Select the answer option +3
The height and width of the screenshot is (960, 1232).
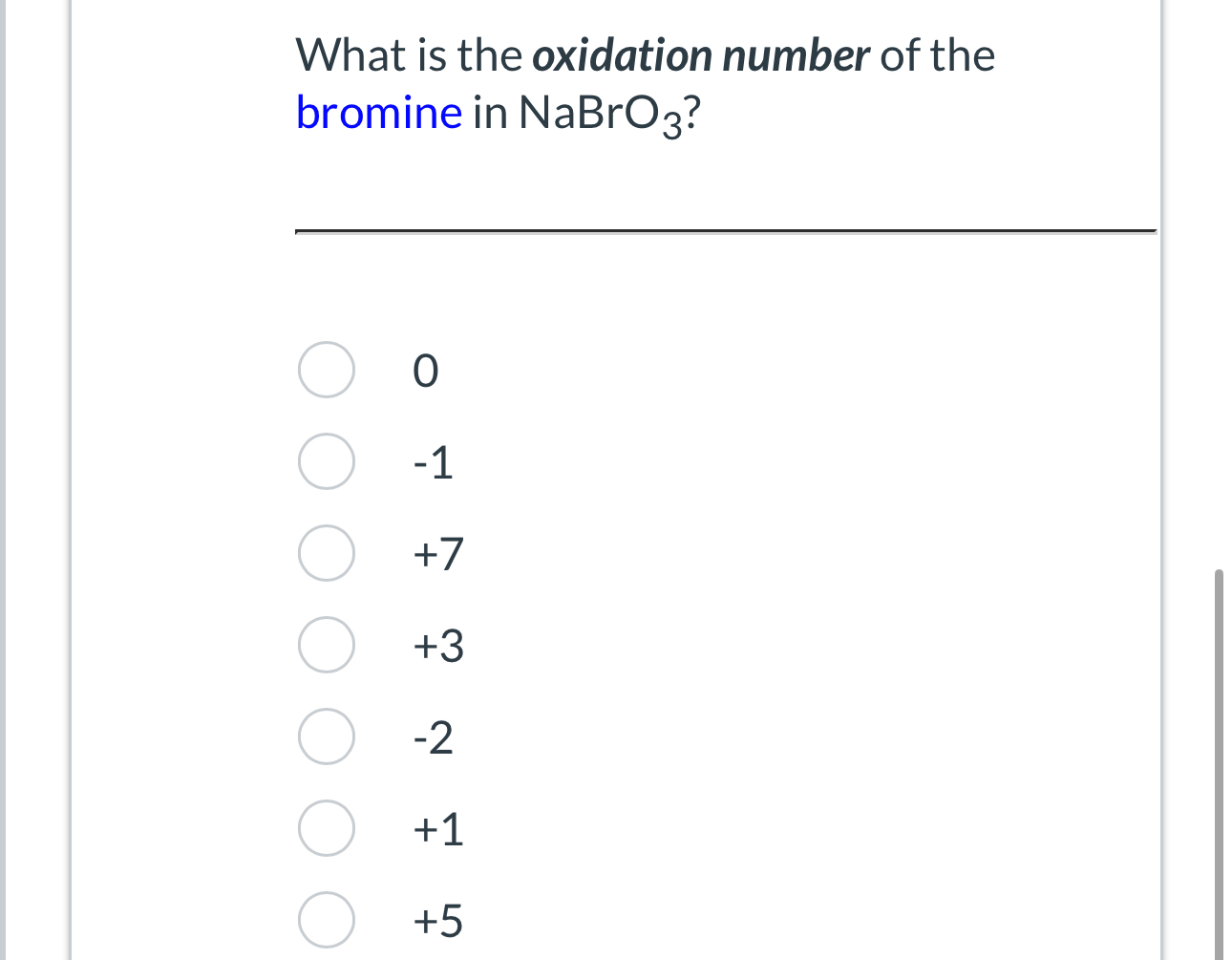pyautogui.click(x=325, y=646)
